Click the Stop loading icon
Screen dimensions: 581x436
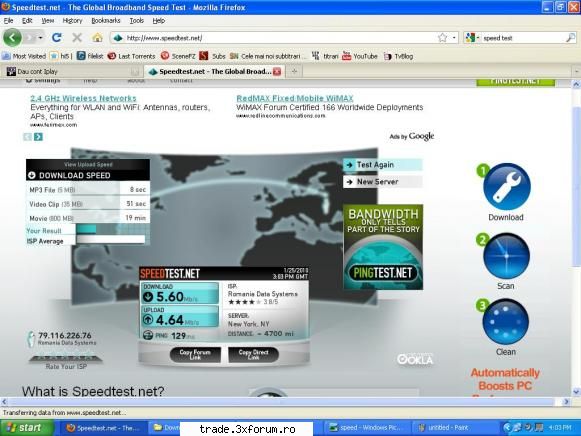(77, 37)
